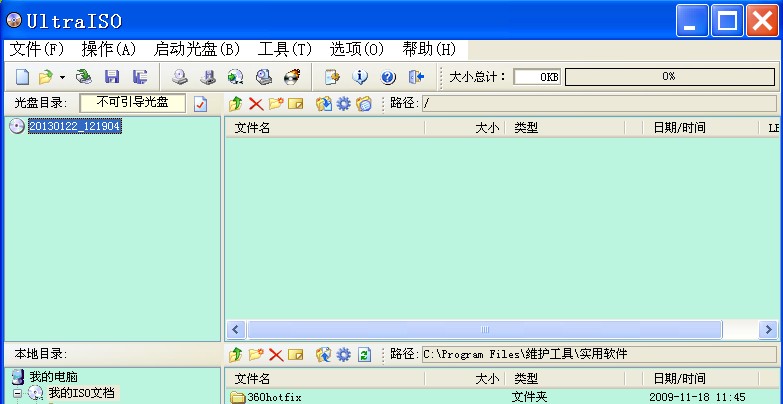Screen dimensions: 783x404
Task: Open the 选项(O) menu
Action: (357, 49)
